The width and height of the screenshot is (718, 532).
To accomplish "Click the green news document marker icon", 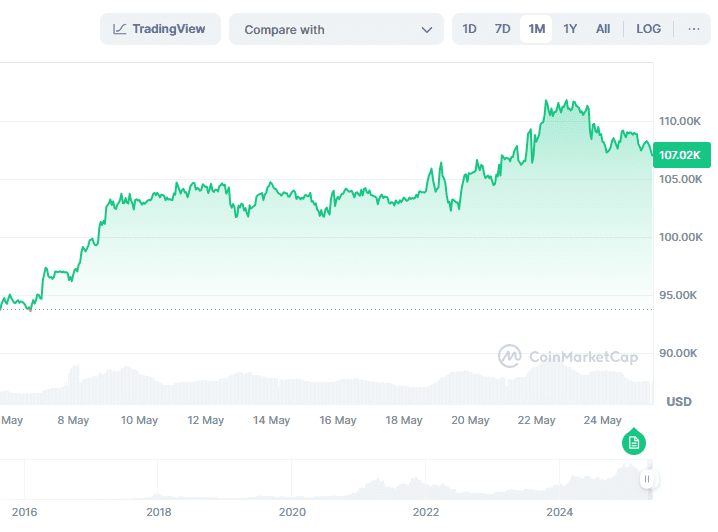I will click(x=634, y=442).
